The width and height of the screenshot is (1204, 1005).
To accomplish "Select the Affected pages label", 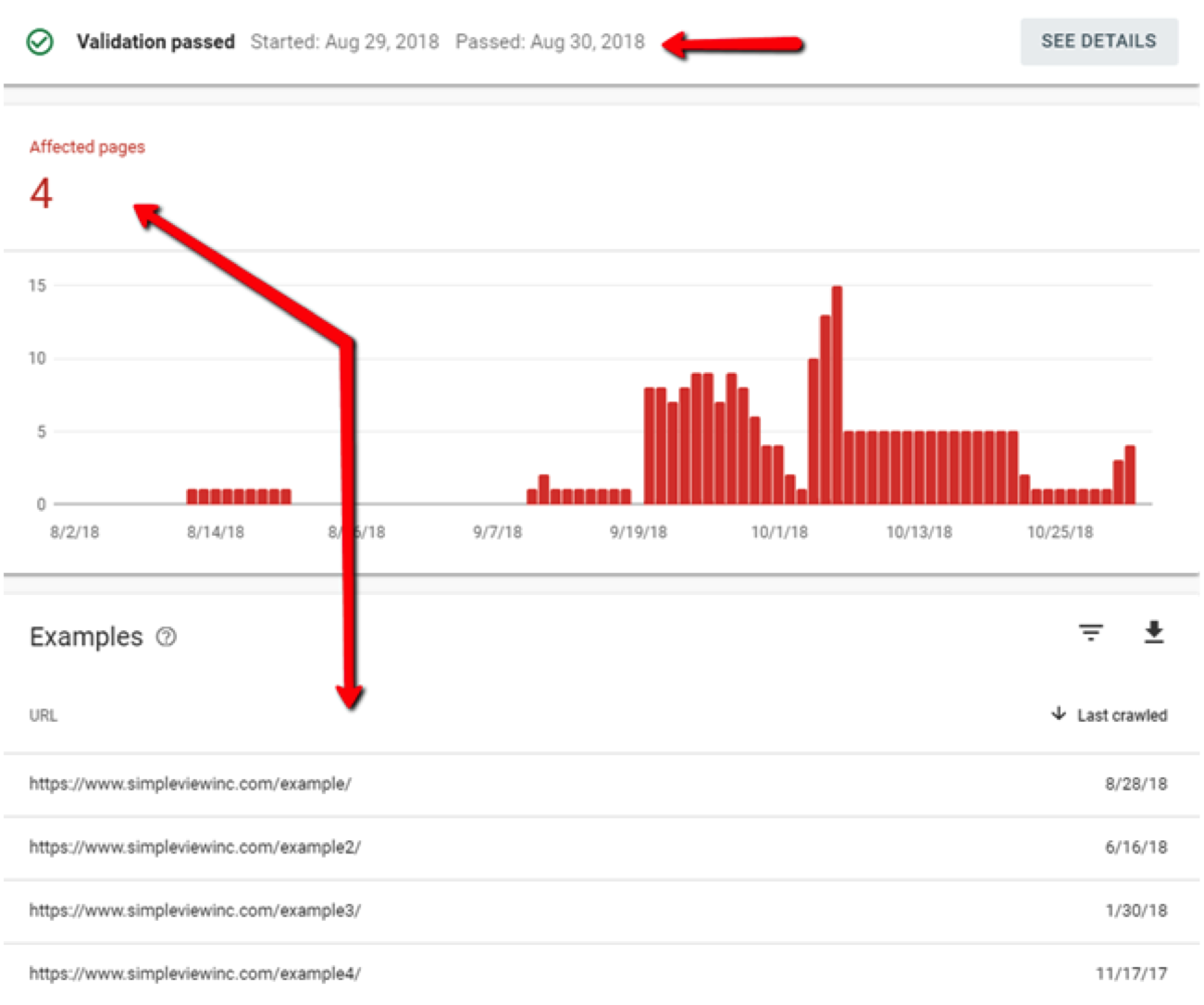I will click(87, 146).
